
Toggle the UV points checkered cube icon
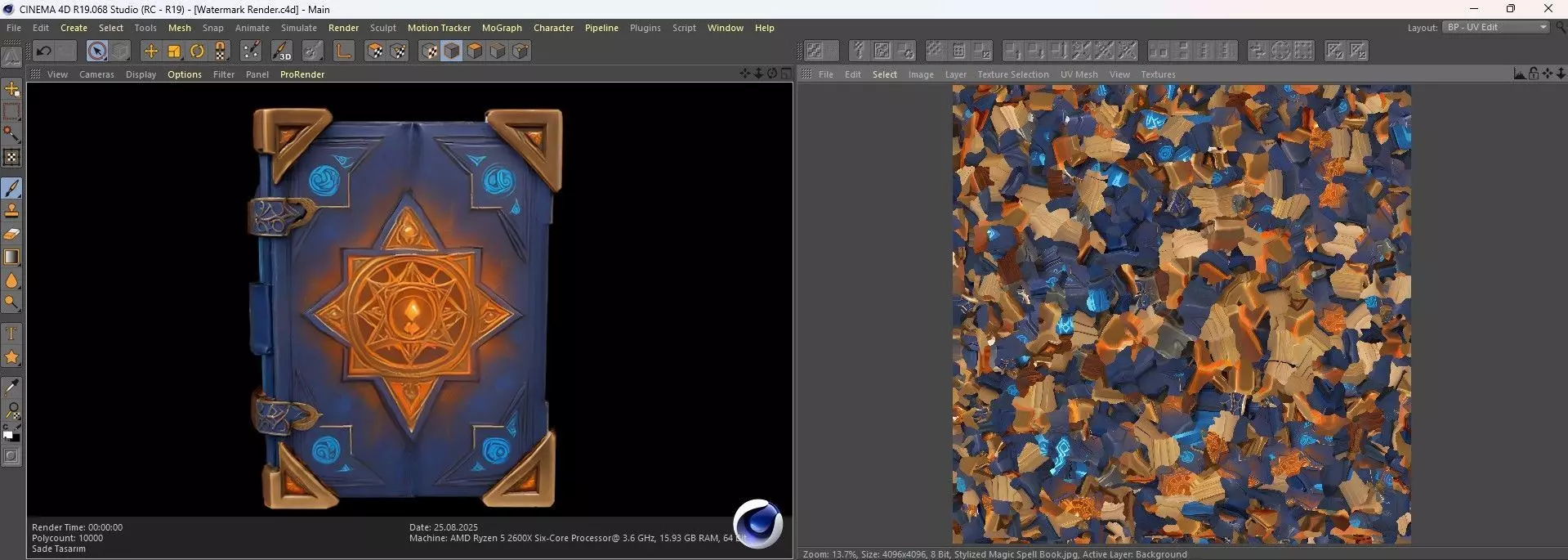tap(398, 51)
